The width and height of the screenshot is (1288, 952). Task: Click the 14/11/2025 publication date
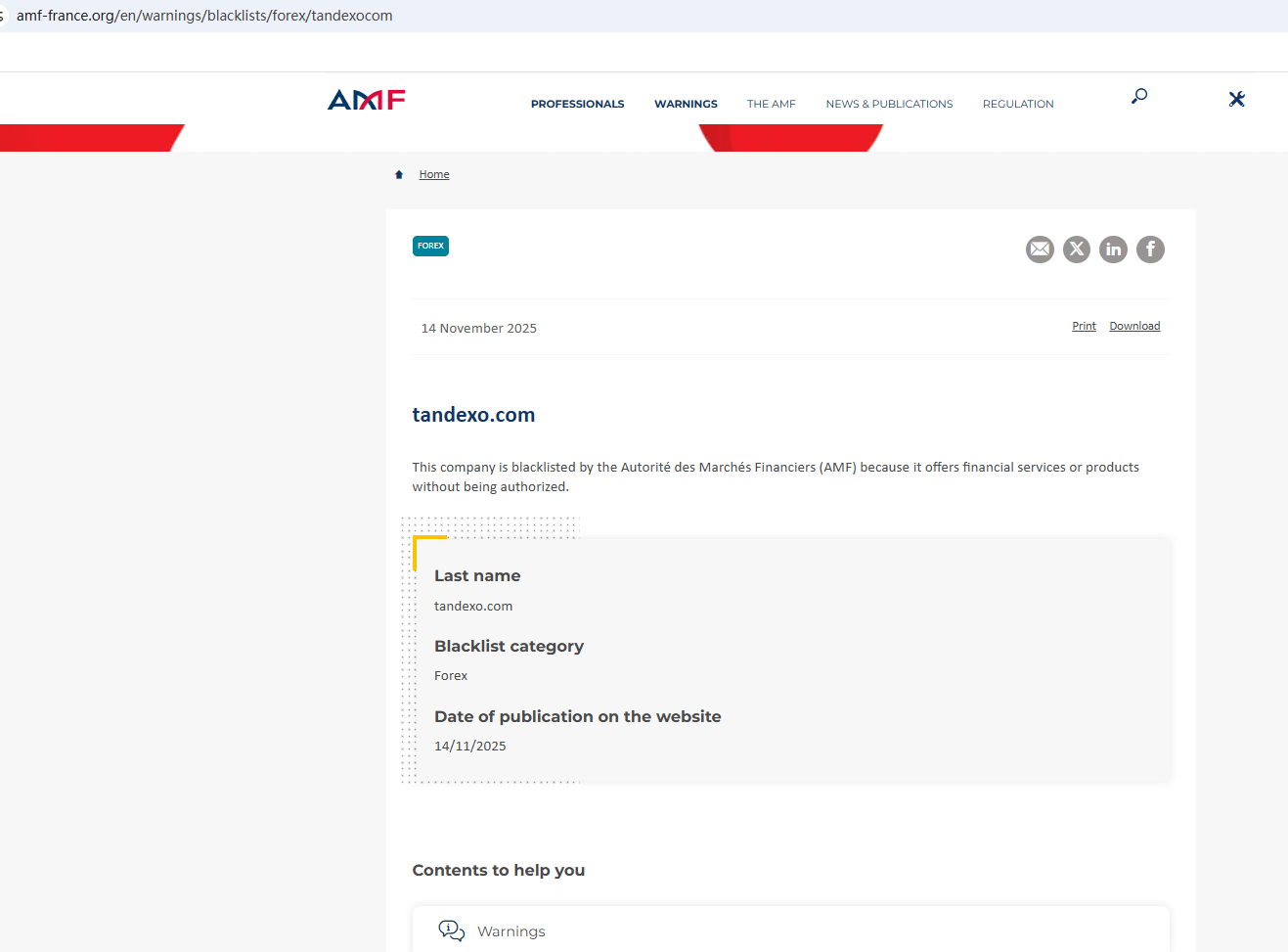470,746
